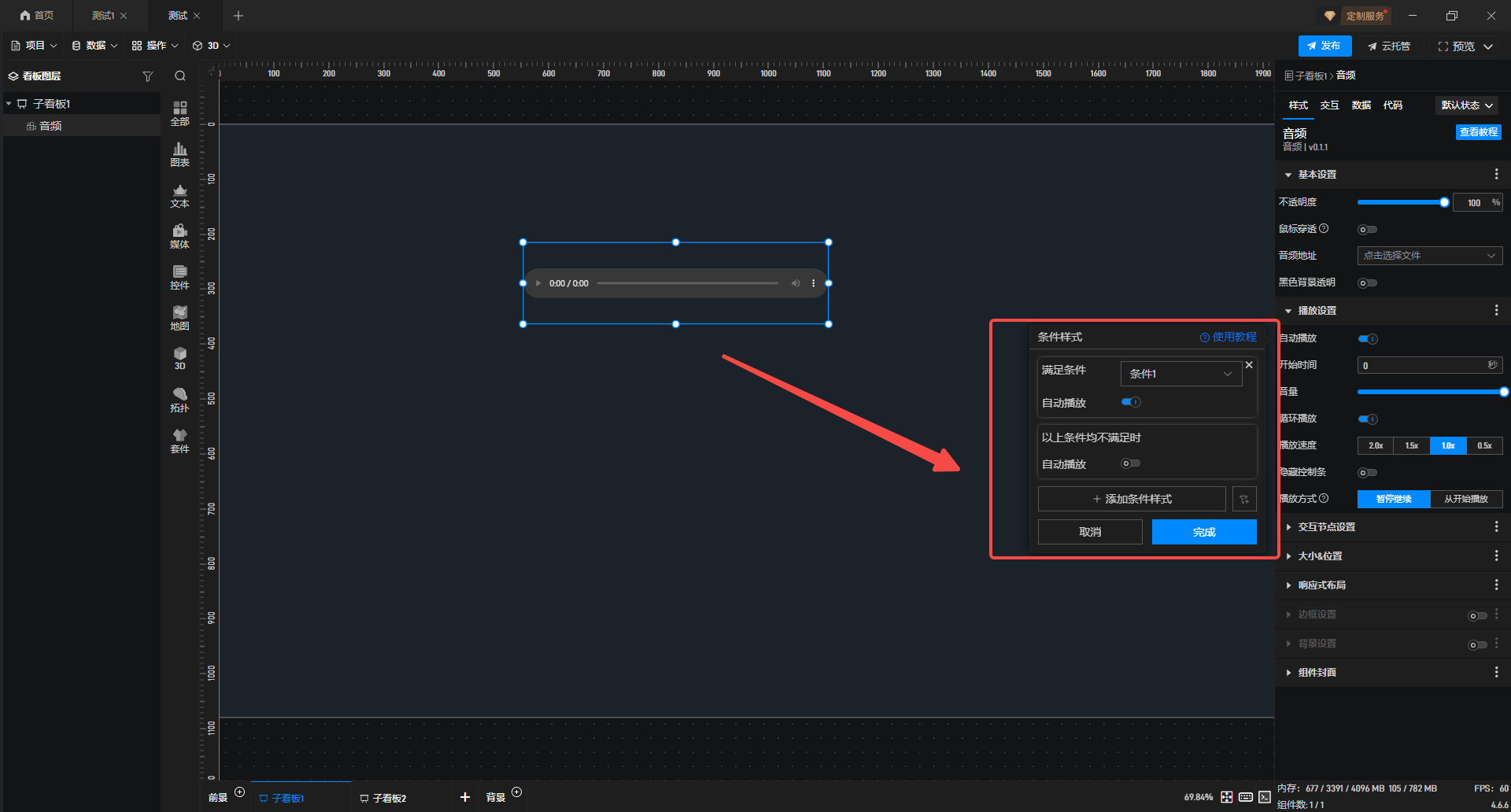Click 添加条件样式 button
1511x812 pixels.
pyautogui.click(x=1132, y=499)
